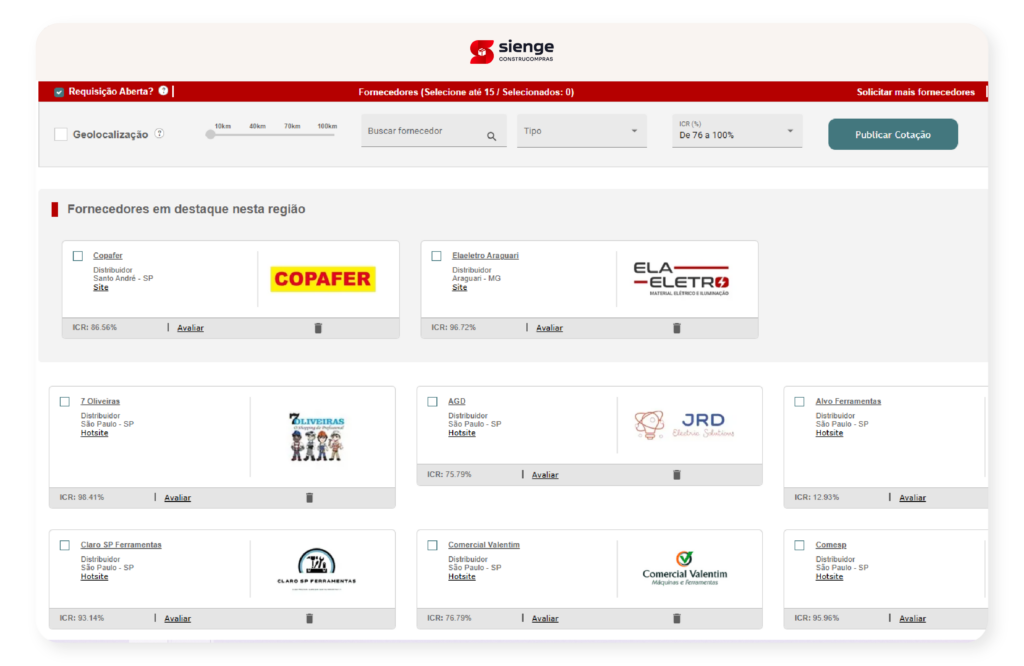Show the Geolocalização help tooltip icon
This screenshot has width=1024, height=666.
point(159,133)
